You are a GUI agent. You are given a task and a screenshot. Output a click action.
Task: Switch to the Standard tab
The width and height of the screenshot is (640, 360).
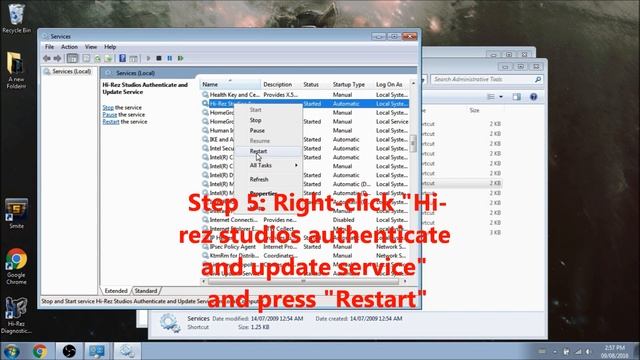coord(146,291)
